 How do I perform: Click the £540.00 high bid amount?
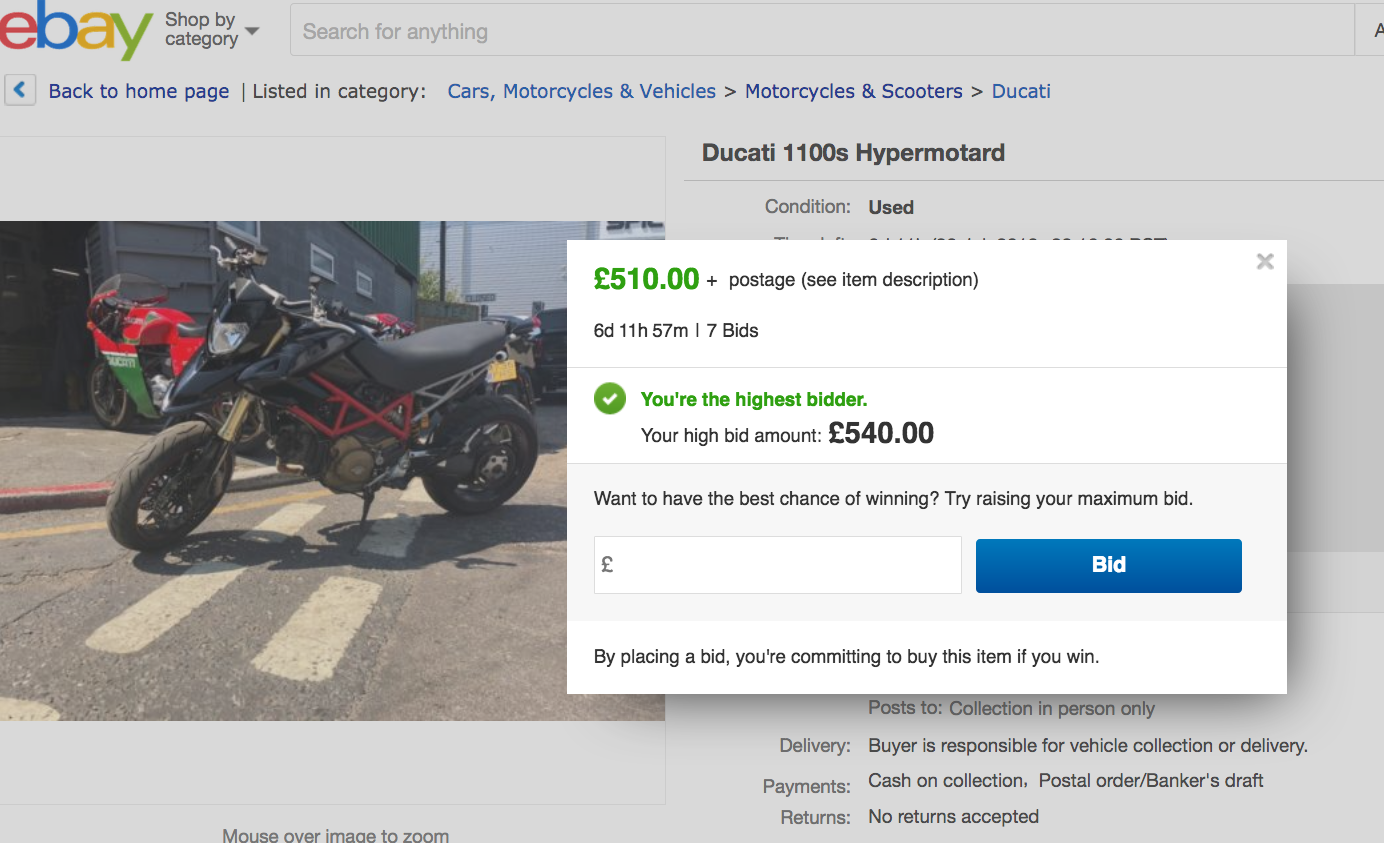(881, 433)
